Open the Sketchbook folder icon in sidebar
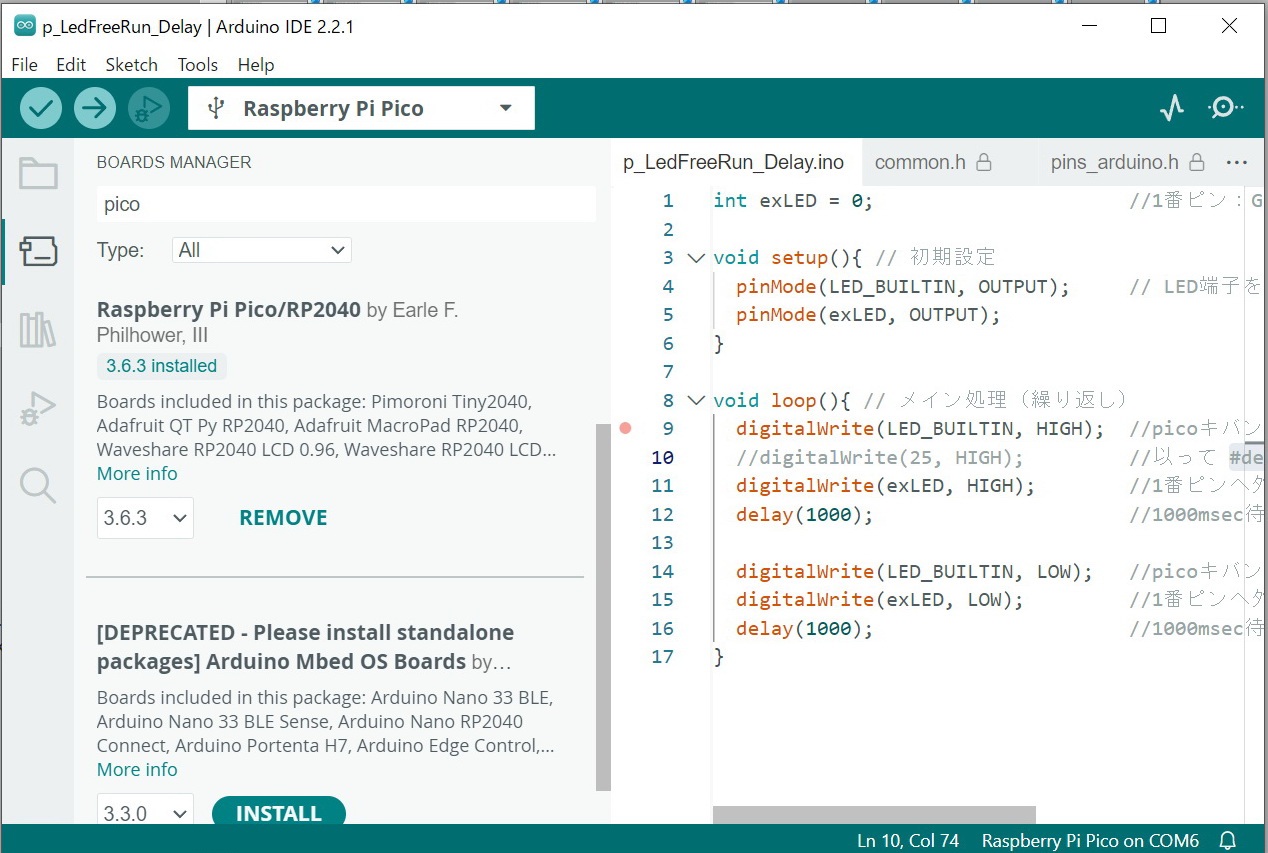Viewport: 1268px width, 853px height. coord(38,174)
